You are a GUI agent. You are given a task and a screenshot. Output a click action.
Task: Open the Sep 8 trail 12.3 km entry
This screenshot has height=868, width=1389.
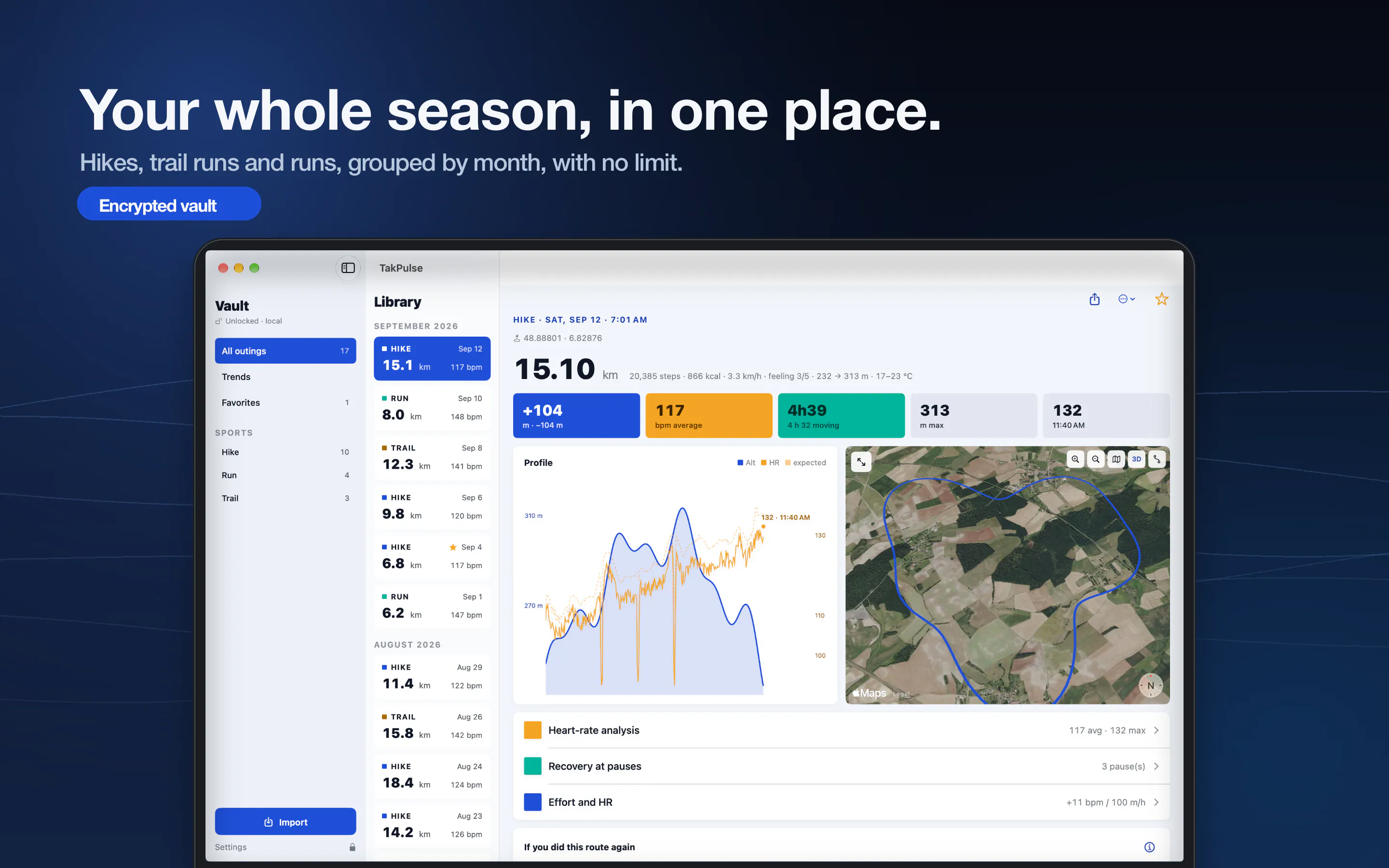[432, 458]
